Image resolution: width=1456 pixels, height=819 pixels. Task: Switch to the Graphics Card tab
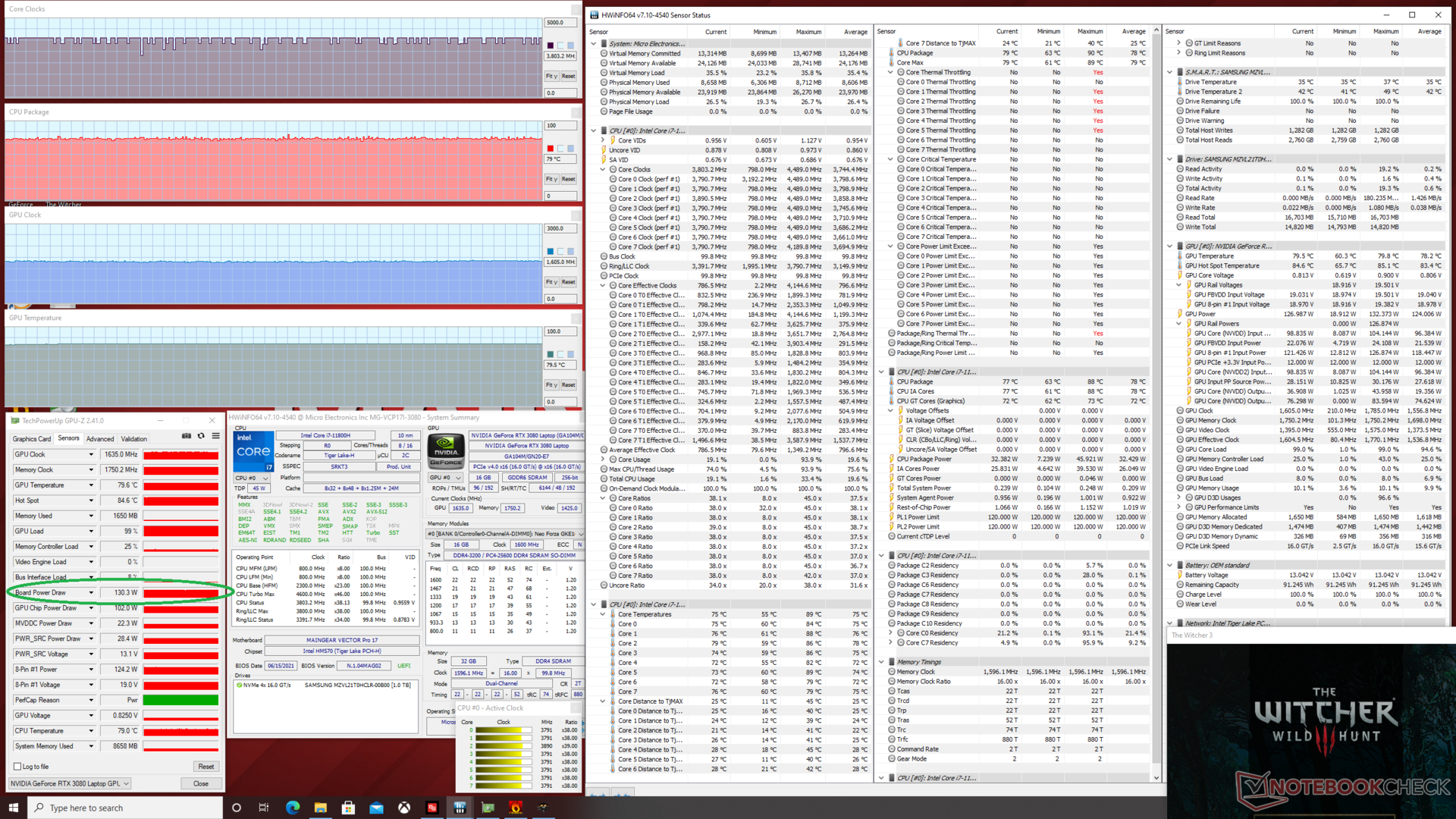click(x=32, y=438)
